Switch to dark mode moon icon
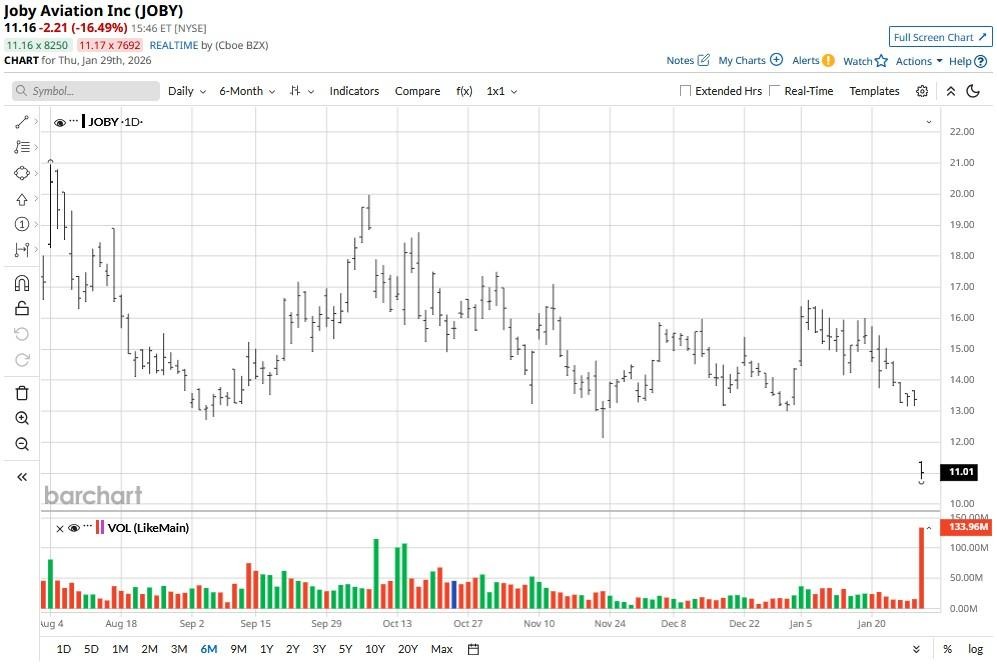 coord(973,91)
